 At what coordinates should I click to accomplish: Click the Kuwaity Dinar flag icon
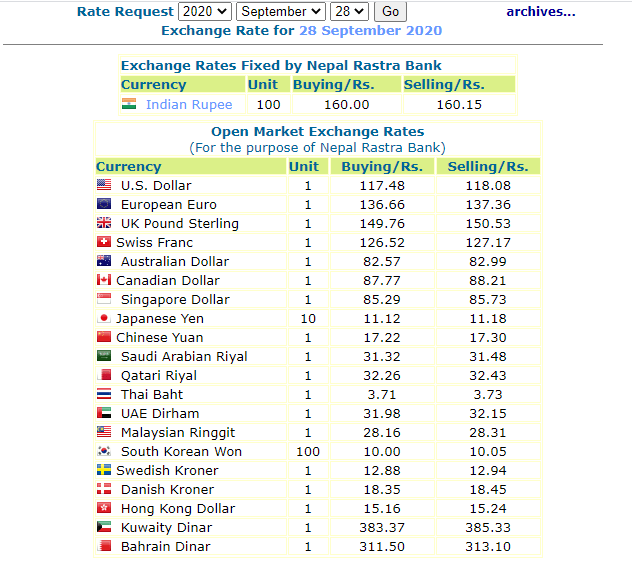pyautogui.click(x=104, y=527)
